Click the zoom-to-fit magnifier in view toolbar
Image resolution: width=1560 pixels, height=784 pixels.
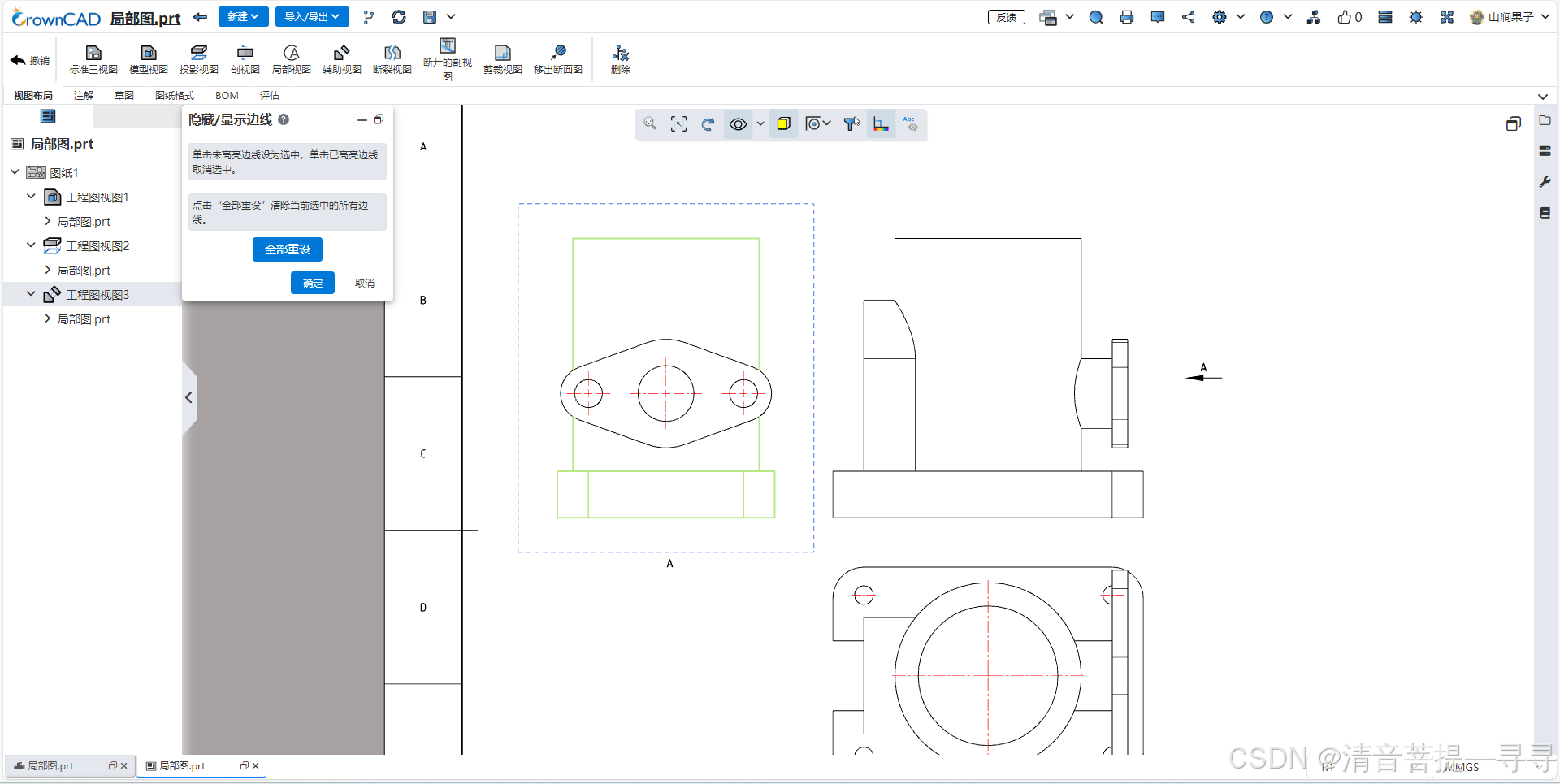650,123
